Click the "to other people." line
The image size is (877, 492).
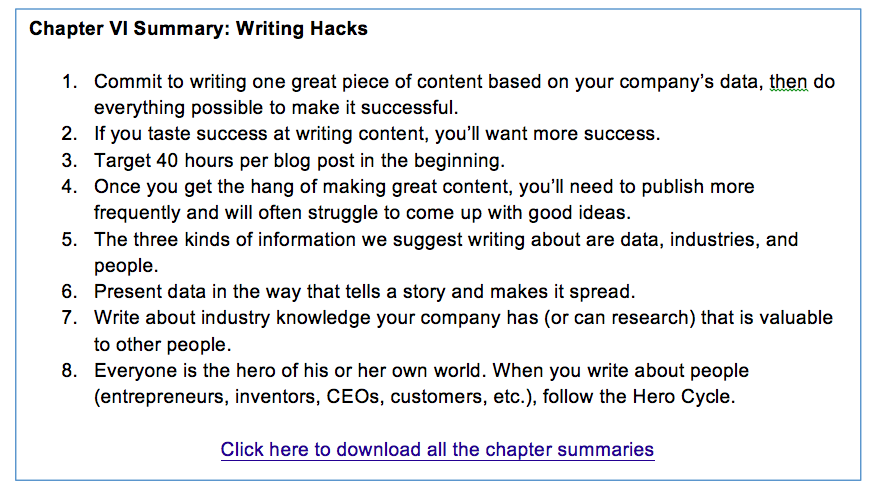point(162,345)
